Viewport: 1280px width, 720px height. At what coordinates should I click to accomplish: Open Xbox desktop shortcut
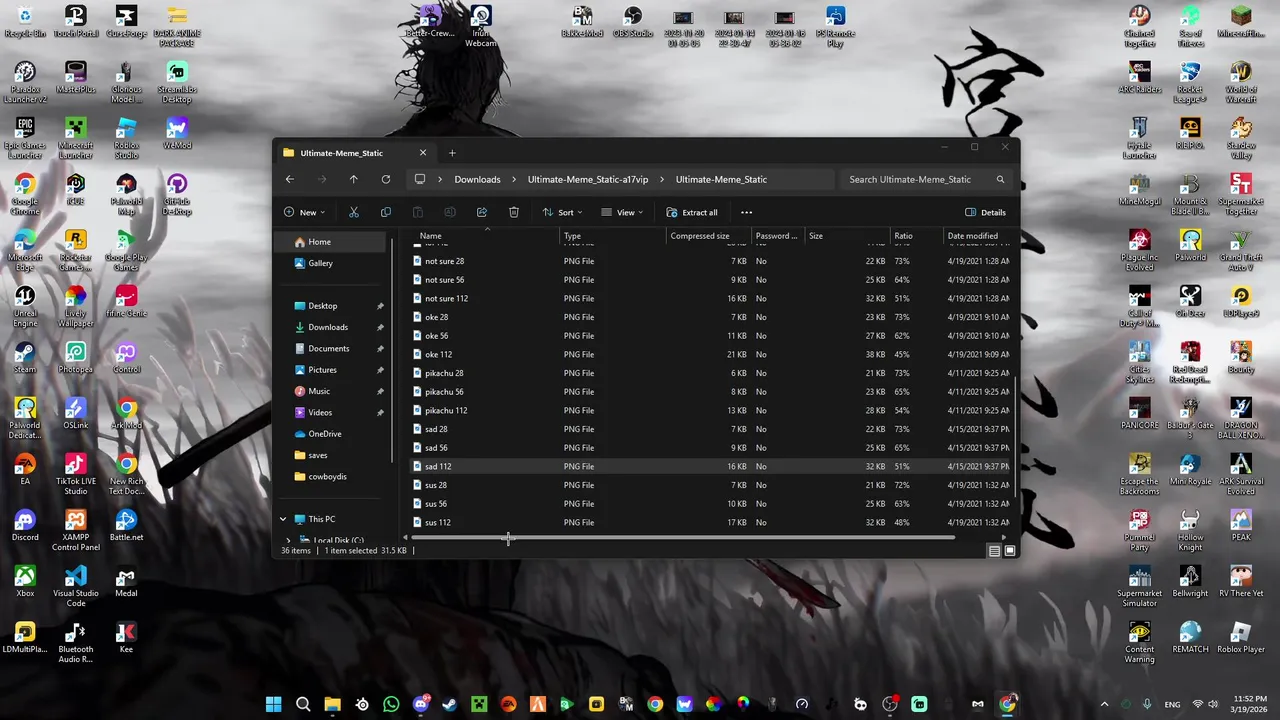[x=25, y=582]
